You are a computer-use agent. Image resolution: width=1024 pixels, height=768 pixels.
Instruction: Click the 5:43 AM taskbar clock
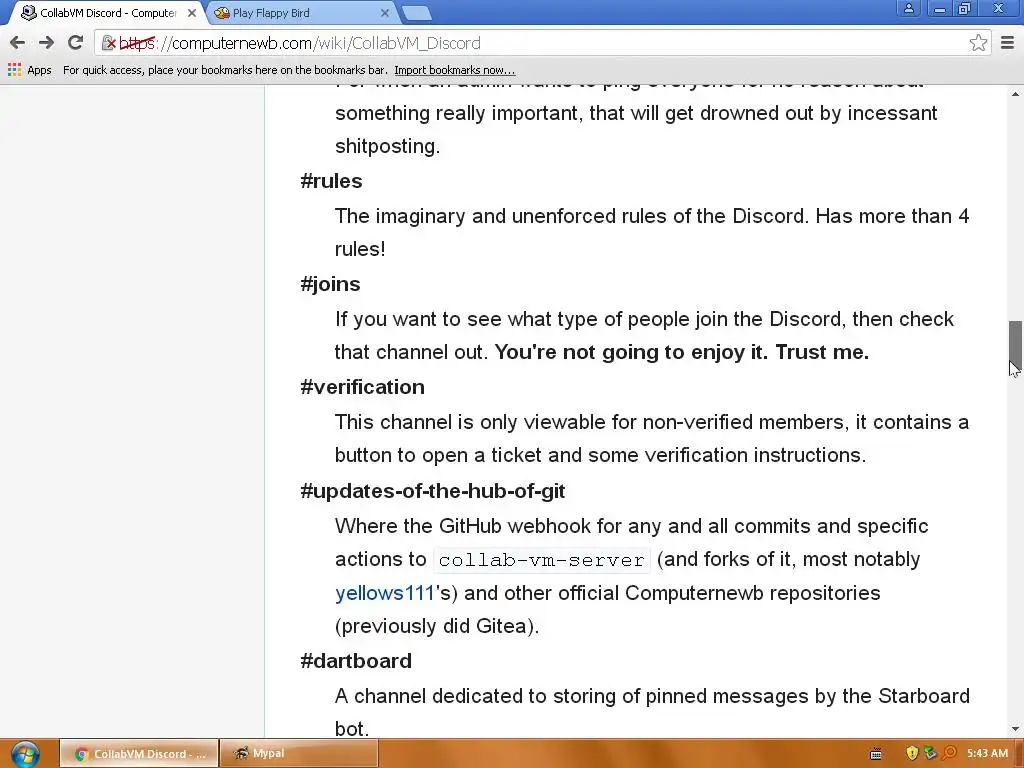coord(987,753)
